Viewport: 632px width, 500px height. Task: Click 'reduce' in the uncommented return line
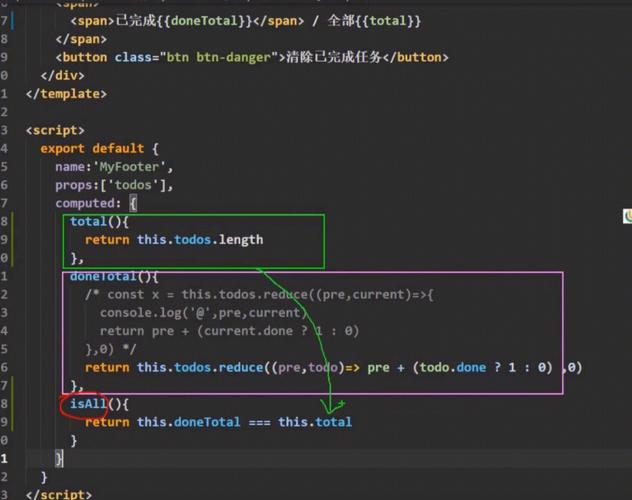[x=241, y=367]
